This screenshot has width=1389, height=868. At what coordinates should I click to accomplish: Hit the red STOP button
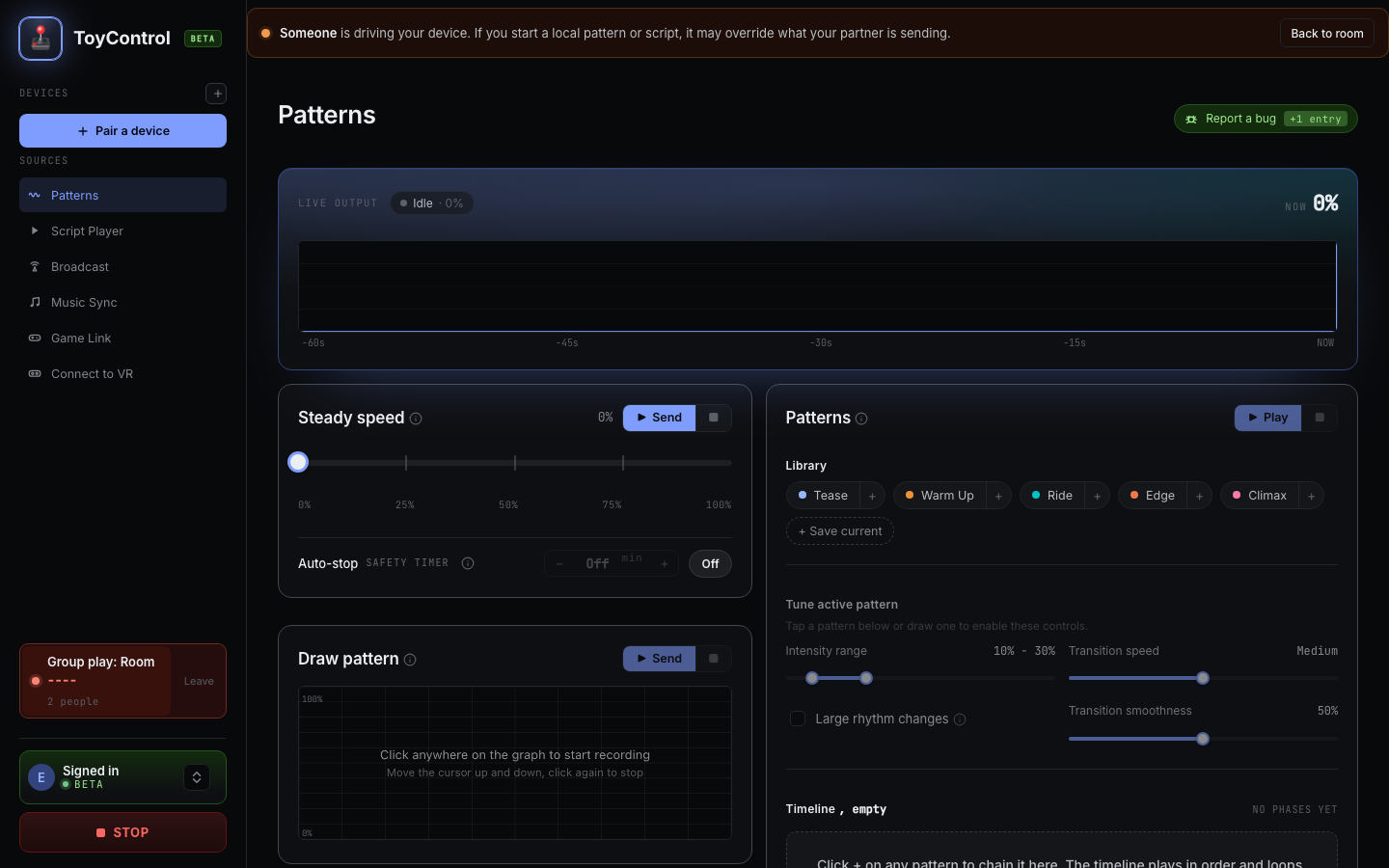pyautogui.click(x=123, y=832)
